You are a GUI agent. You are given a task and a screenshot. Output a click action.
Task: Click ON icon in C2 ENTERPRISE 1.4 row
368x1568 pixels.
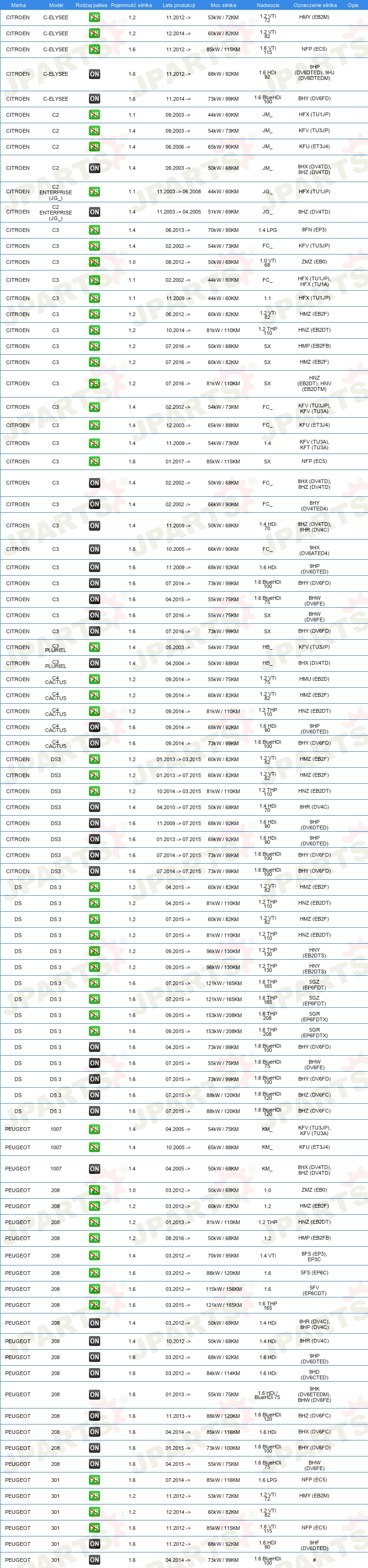(95, 213)
